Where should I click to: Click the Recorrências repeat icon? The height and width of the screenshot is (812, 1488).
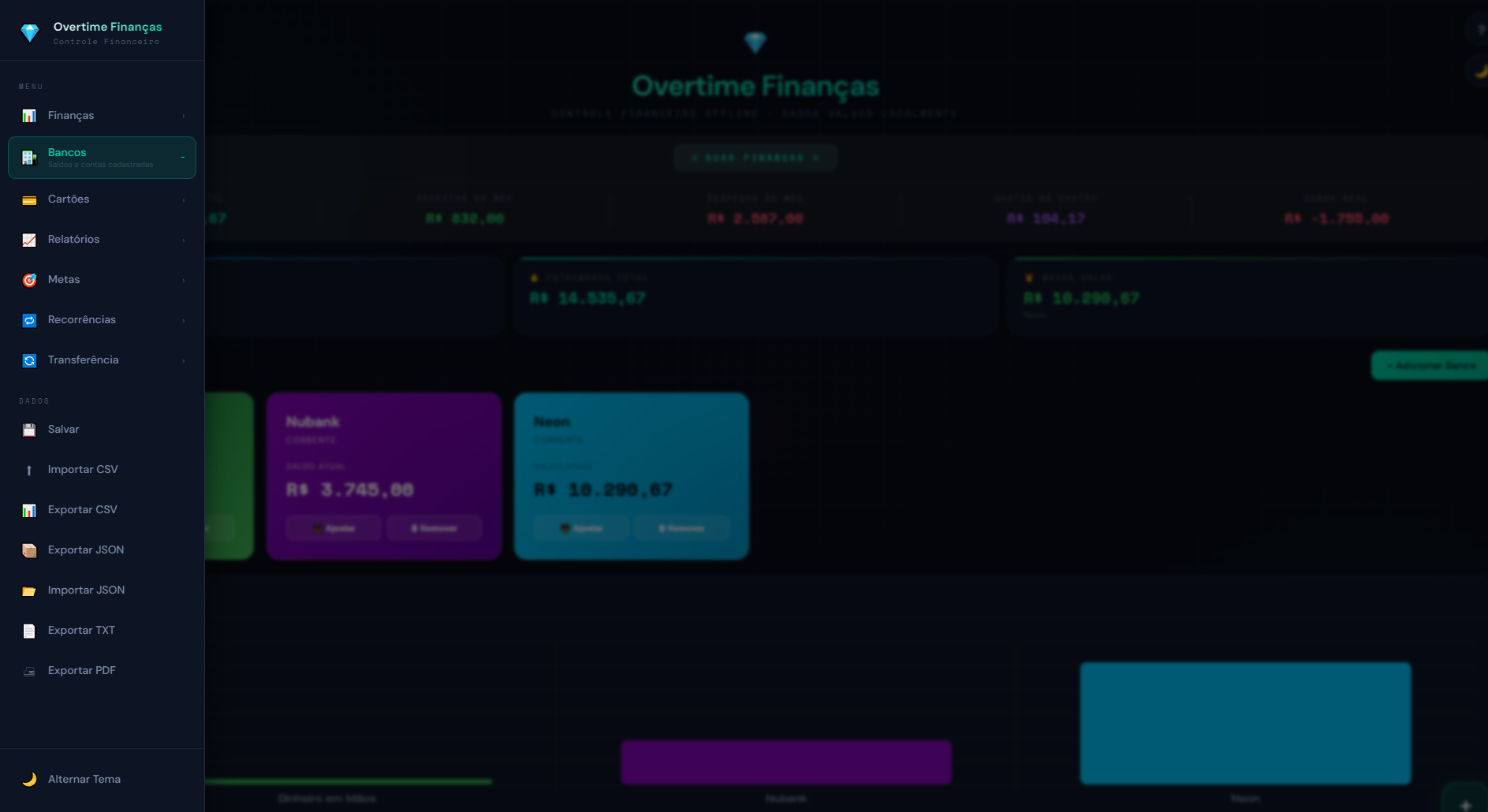[29, 320]
